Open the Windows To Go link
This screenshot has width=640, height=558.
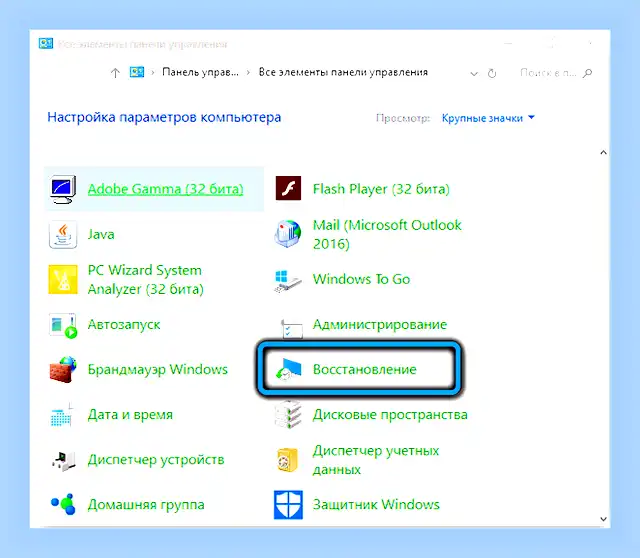[x=361, y=279]
